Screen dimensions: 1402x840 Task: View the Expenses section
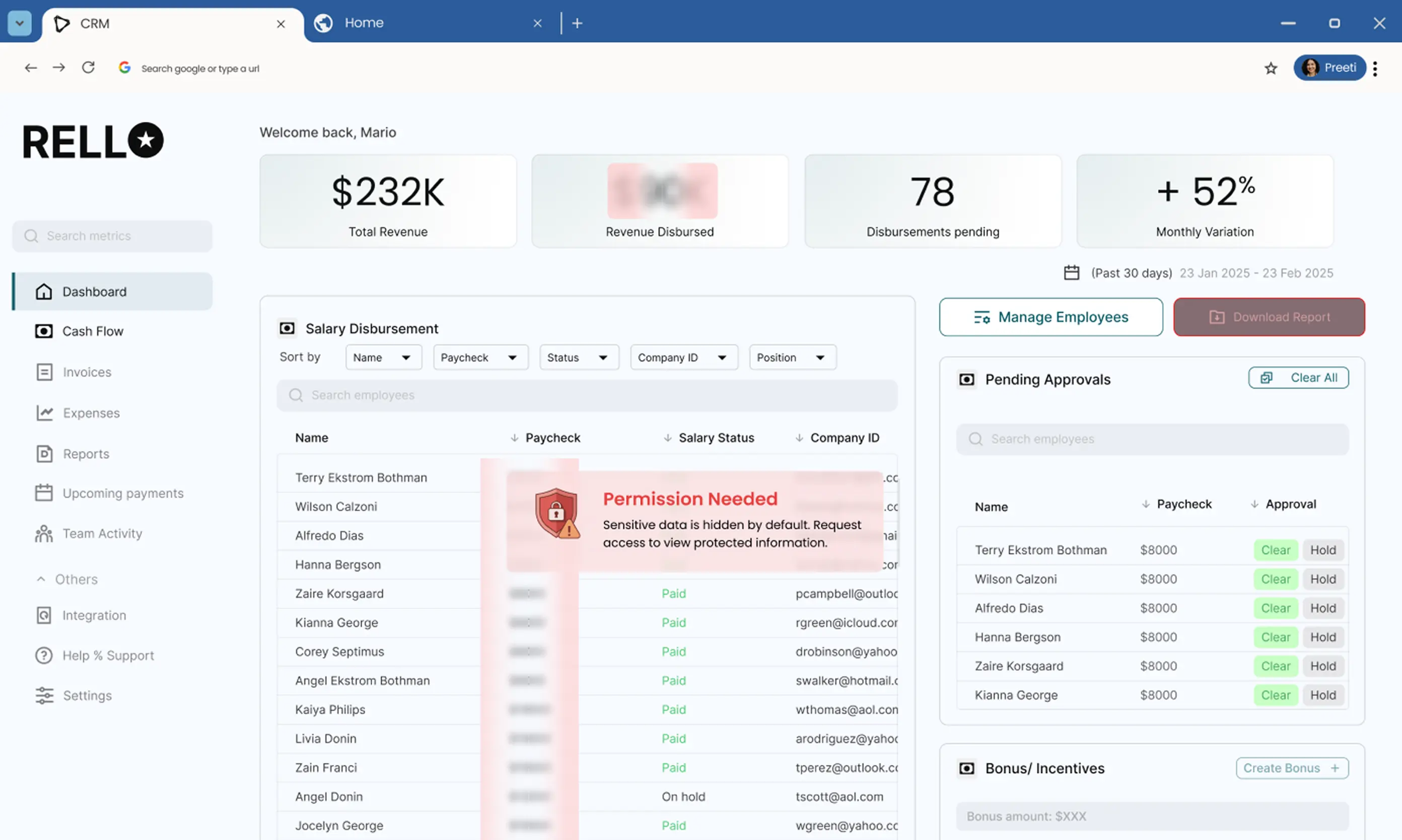coord(91,412)
